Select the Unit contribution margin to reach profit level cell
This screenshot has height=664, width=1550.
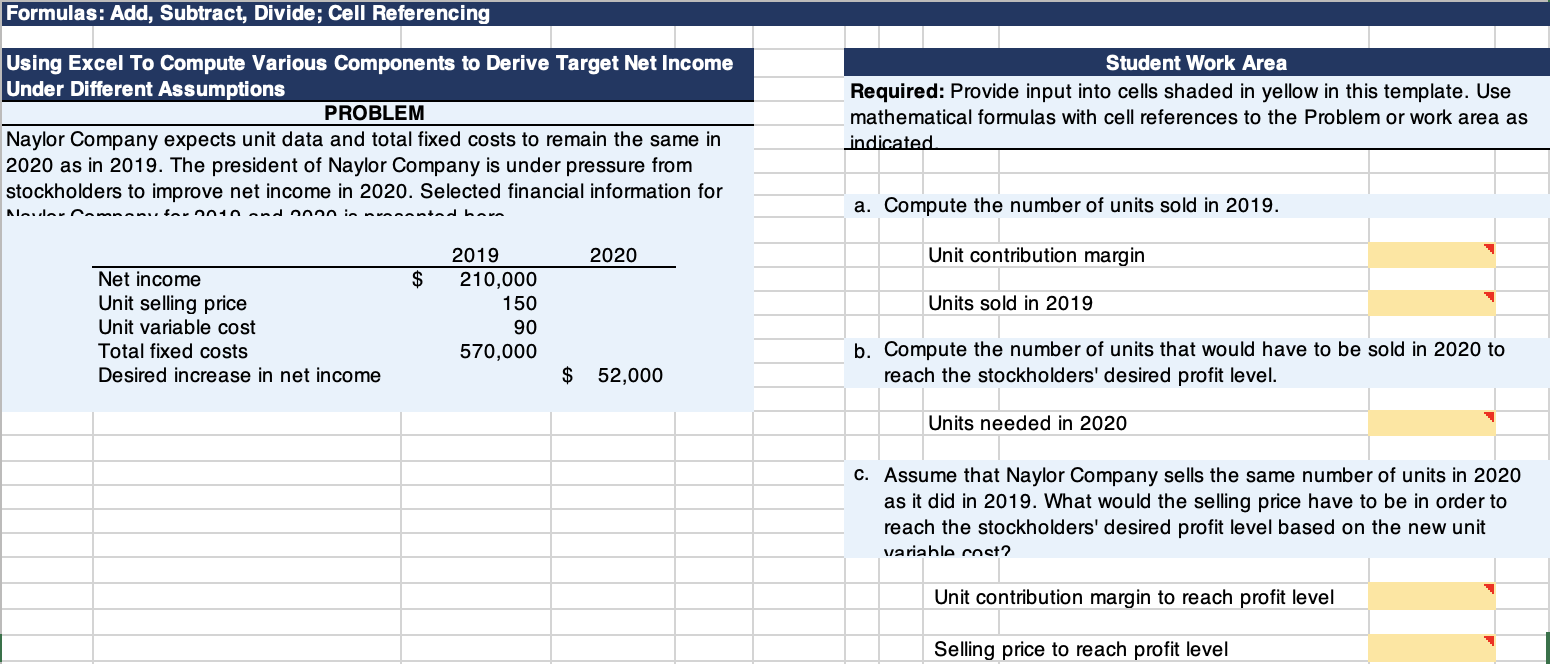[1430, 596]
